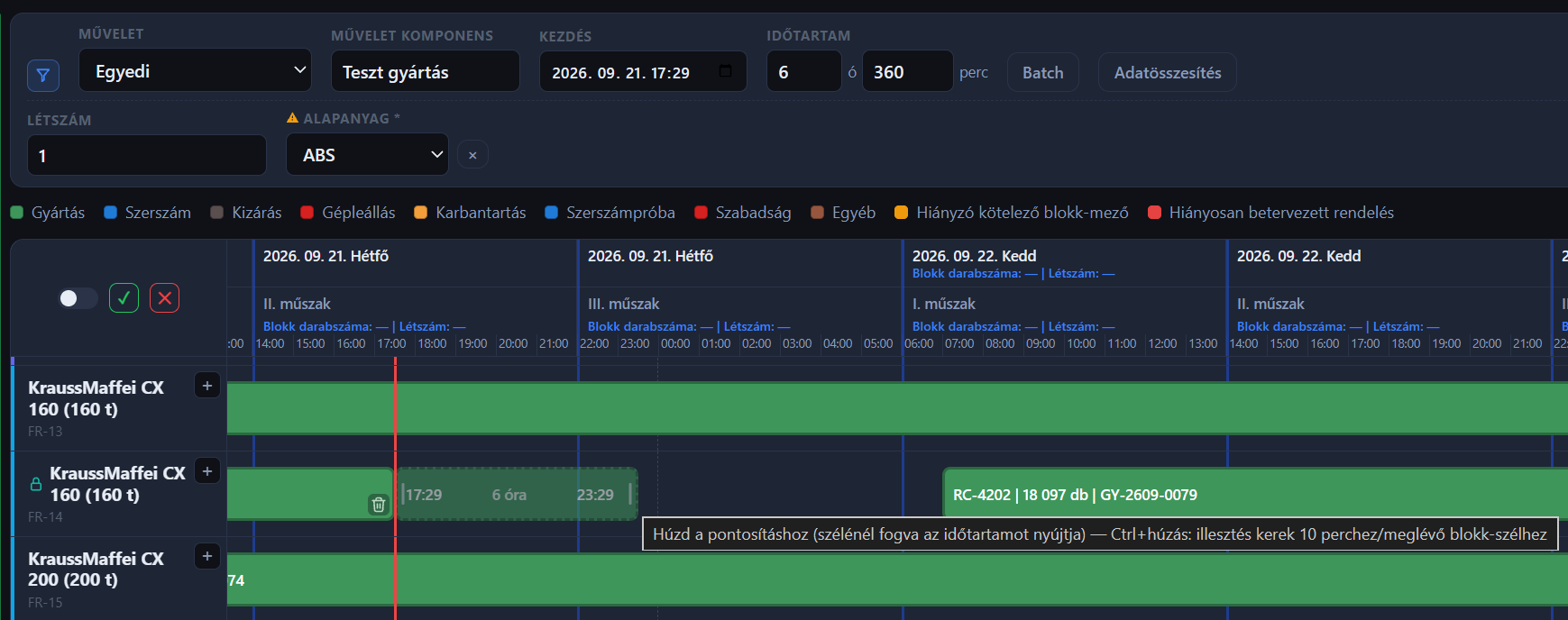1568x620 pixels.
Task: Select the KraussMaffei CX 200 machine name
Action: point(96,569)
